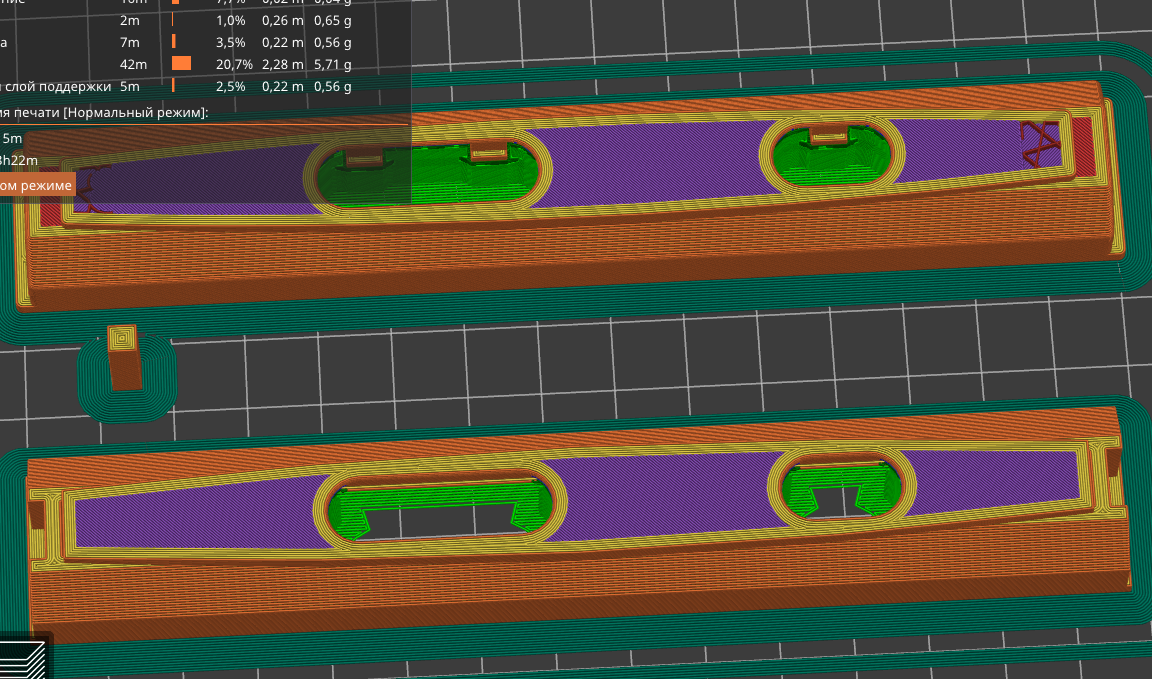This screenshot has height=679, width=1152.
Task: Click the 'печати [Нормальный режим]:' print time heading
Action: coord(112,112)
